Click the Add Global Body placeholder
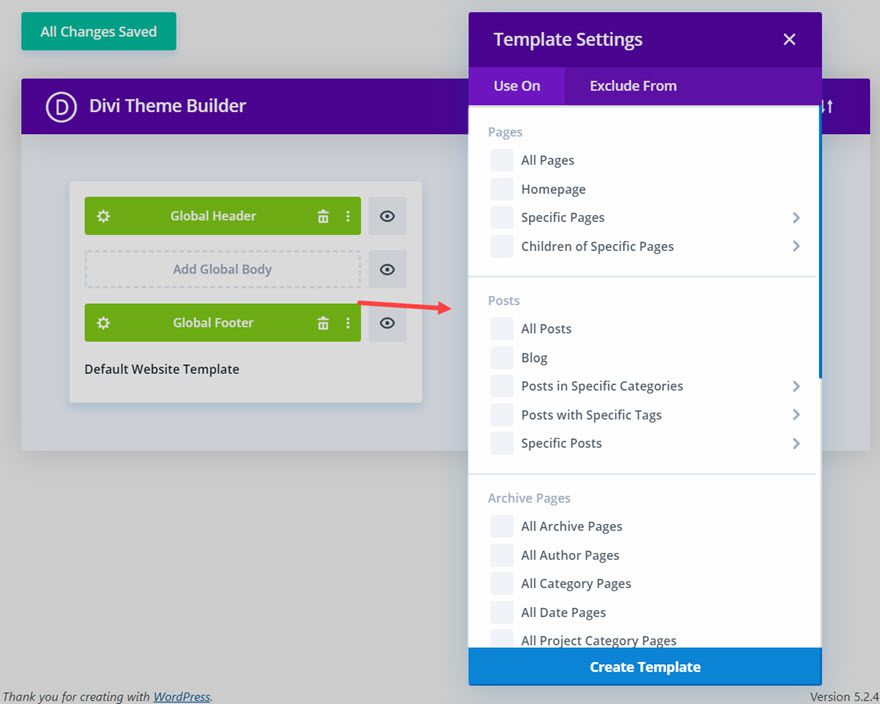 [222, 269]
